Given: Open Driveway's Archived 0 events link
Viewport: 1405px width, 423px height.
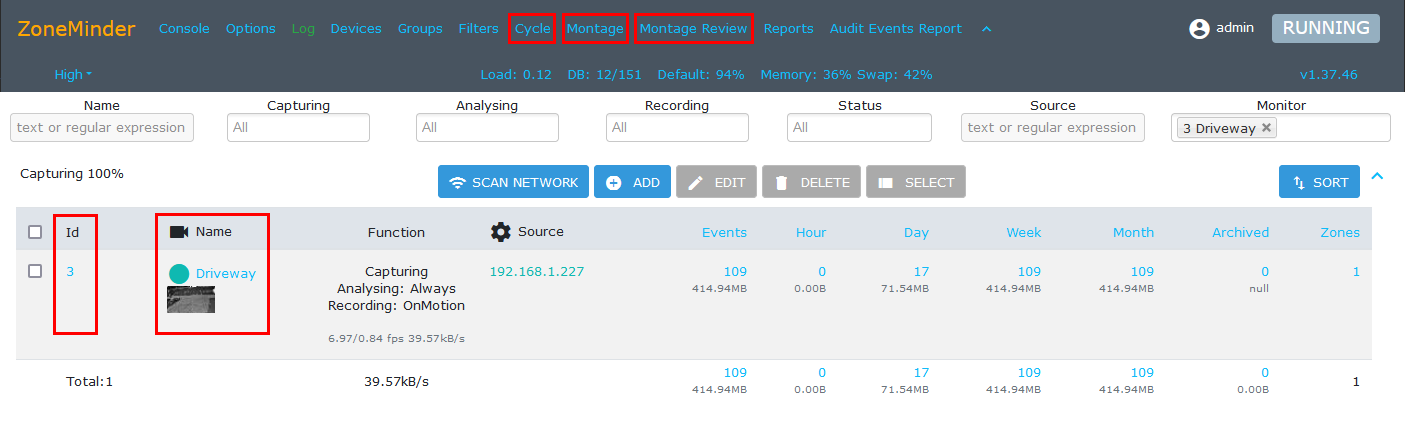Looking at the screenshot, I should point(1265,272).
